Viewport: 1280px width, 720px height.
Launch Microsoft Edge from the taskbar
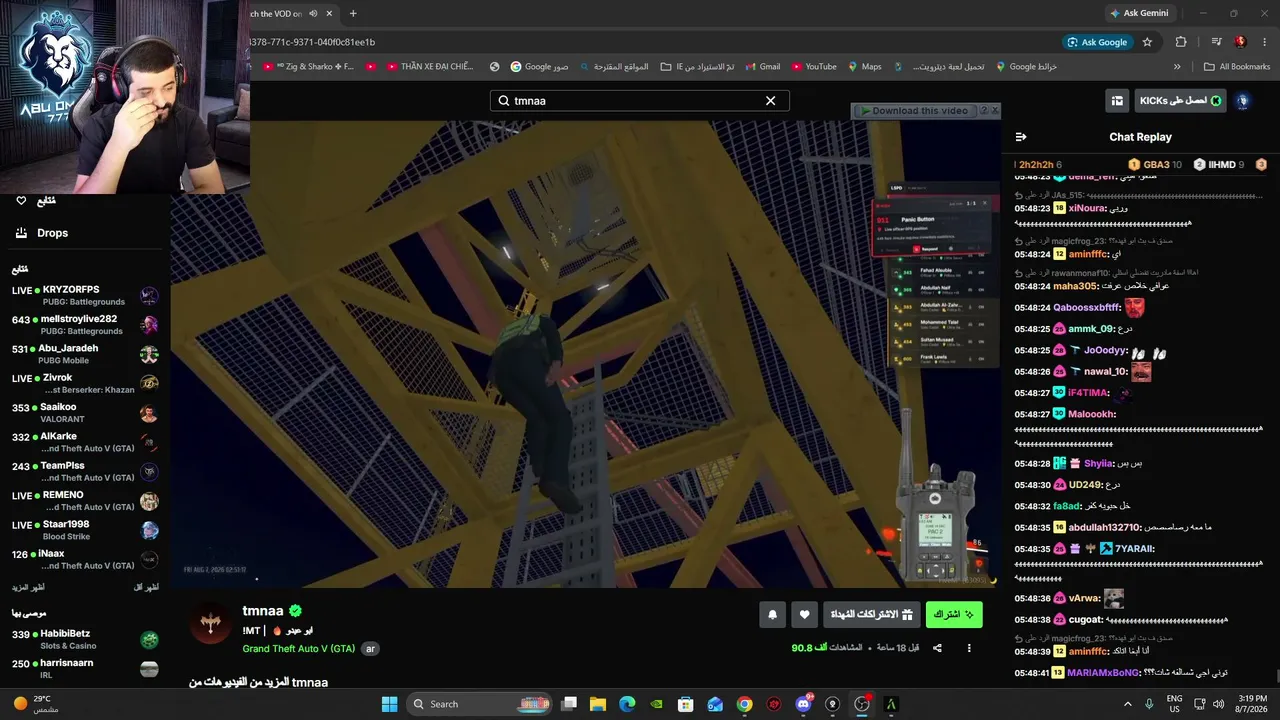[627, 704]
